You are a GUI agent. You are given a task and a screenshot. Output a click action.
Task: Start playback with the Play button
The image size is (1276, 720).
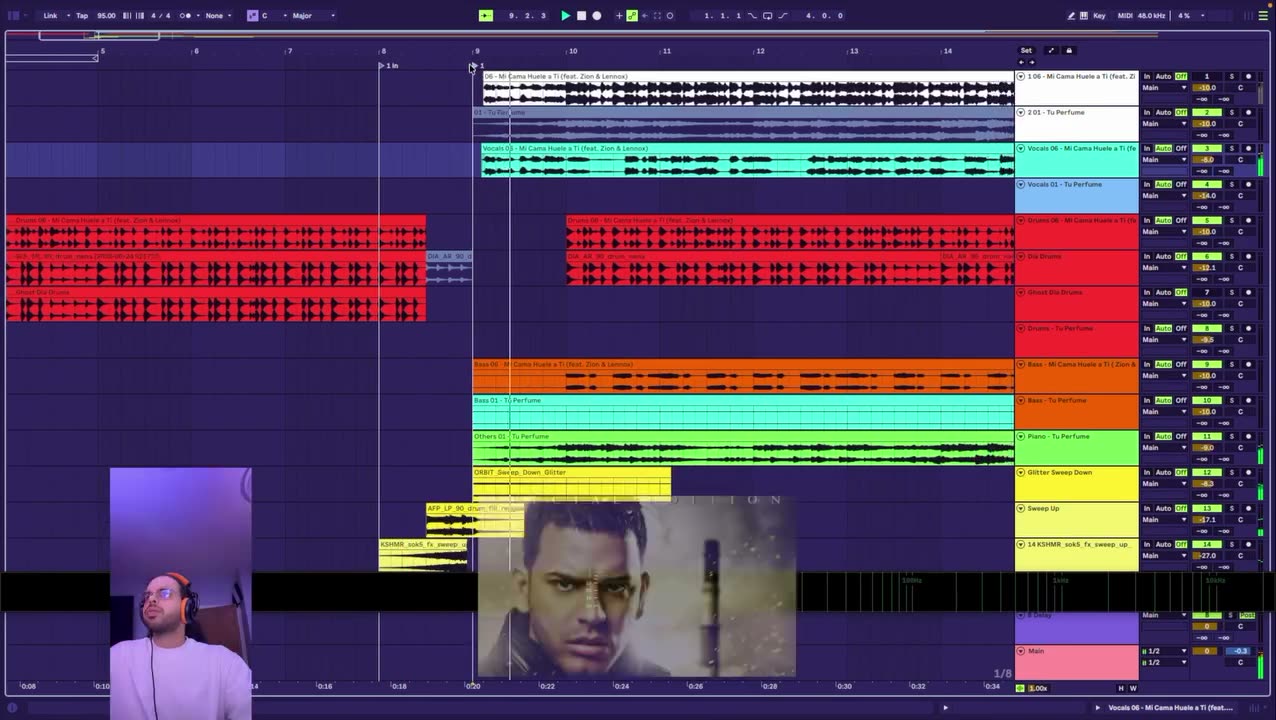click(x=565, y=15)
